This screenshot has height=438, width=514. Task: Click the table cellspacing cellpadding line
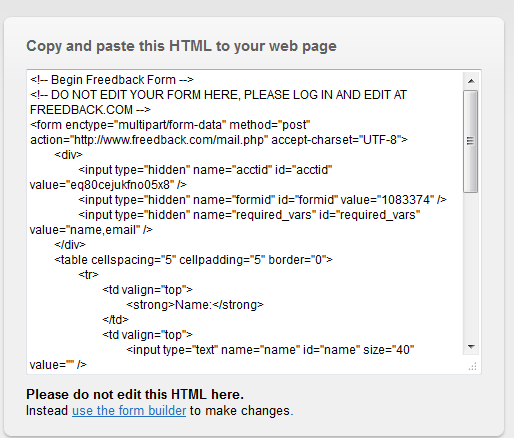tap(193, 260)
